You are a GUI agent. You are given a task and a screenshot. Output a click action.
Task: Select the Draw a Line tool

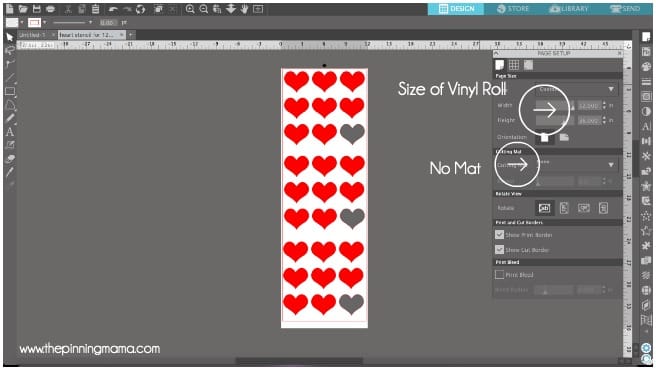[10, 78]
